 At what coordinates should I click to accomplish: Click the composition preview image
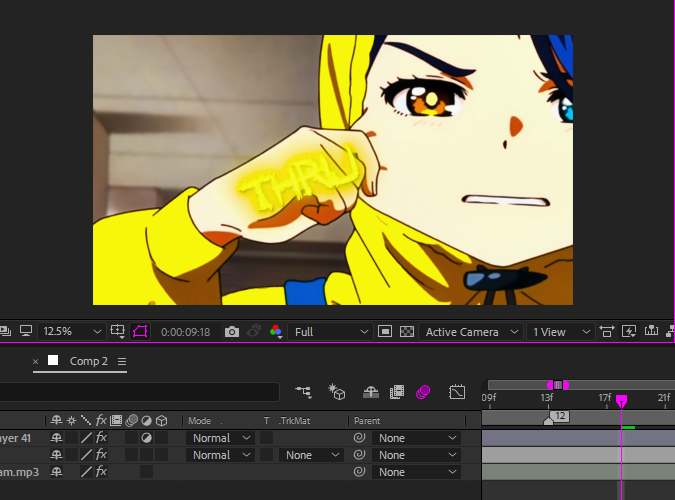coord(333,170)
